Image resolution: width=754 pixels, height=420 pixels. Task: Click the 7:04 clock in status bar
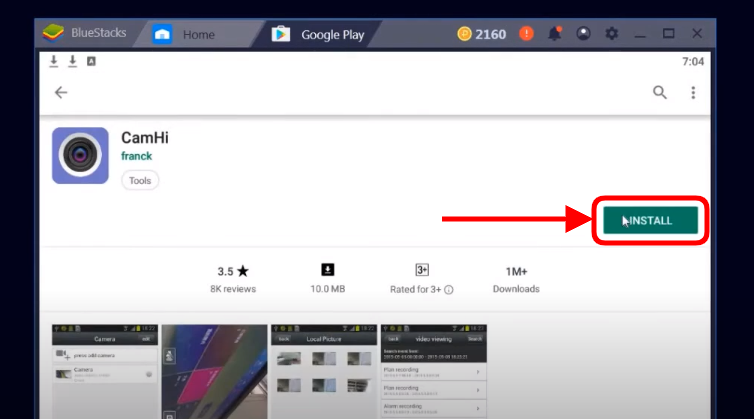(693, 62)
